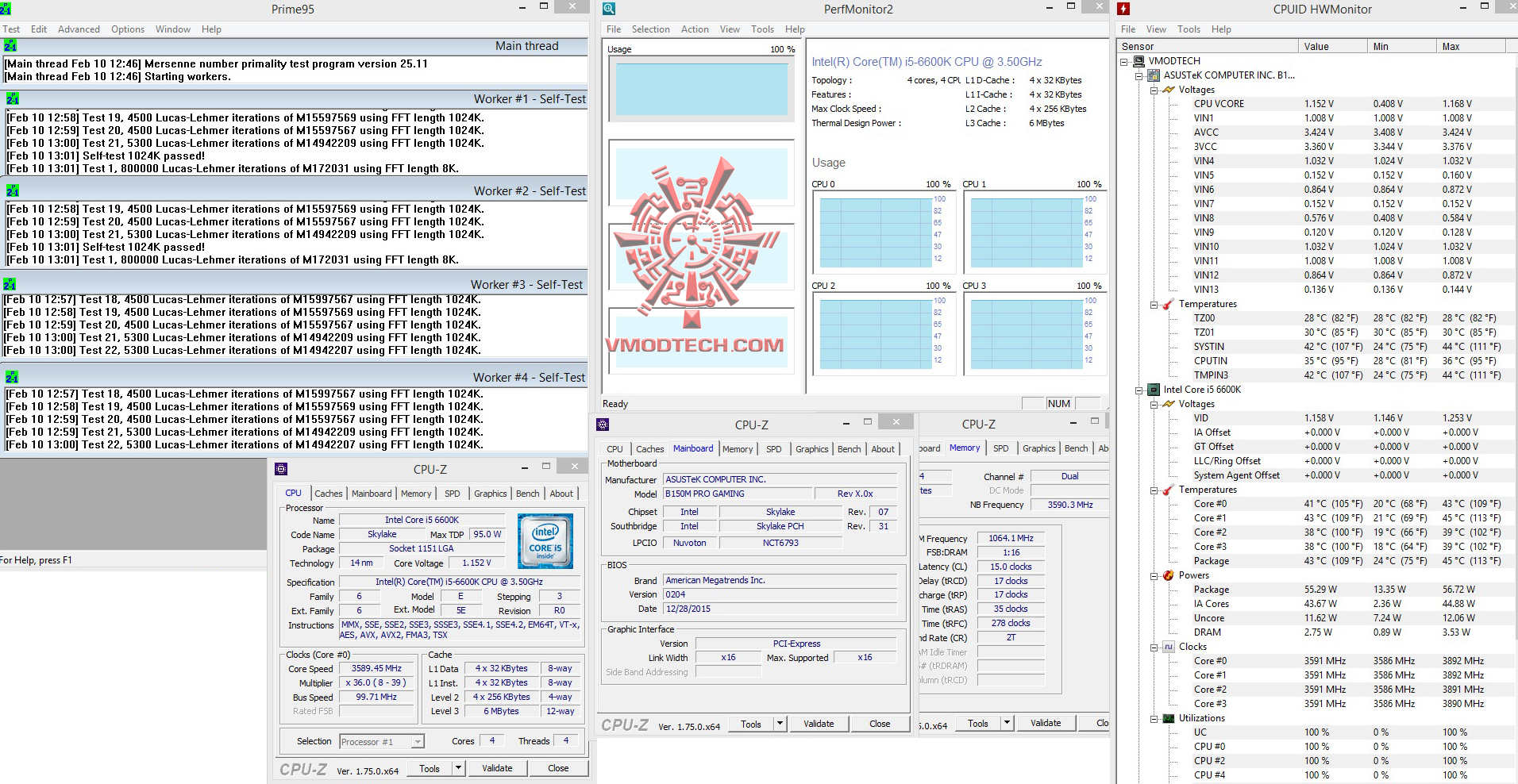Open the File menu in HWMonitor
The image size is (1518, 784).
coord(1128,29)
